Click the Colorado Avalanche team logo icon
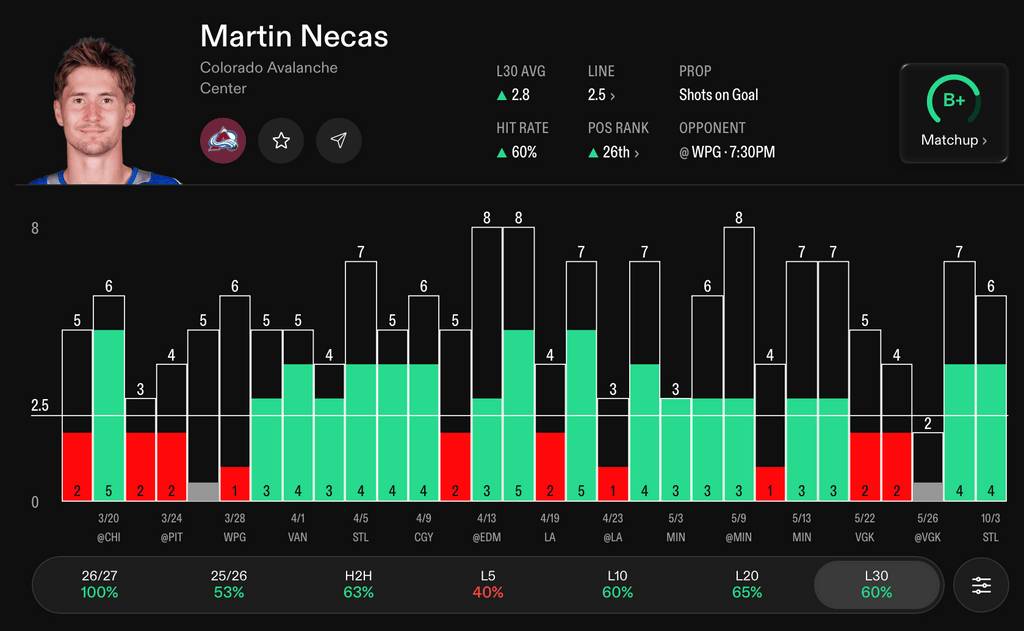 223,140
